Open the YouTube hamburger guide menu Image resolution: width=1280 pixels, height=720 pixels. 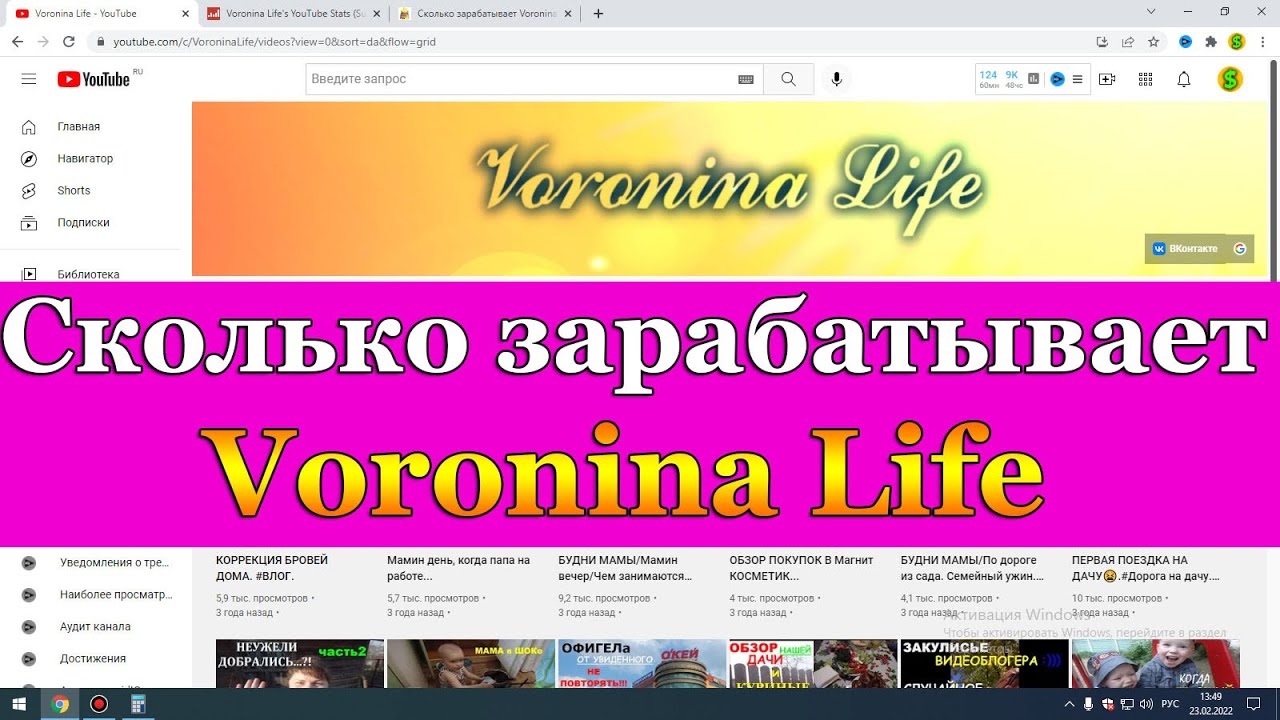pos(29,79)
